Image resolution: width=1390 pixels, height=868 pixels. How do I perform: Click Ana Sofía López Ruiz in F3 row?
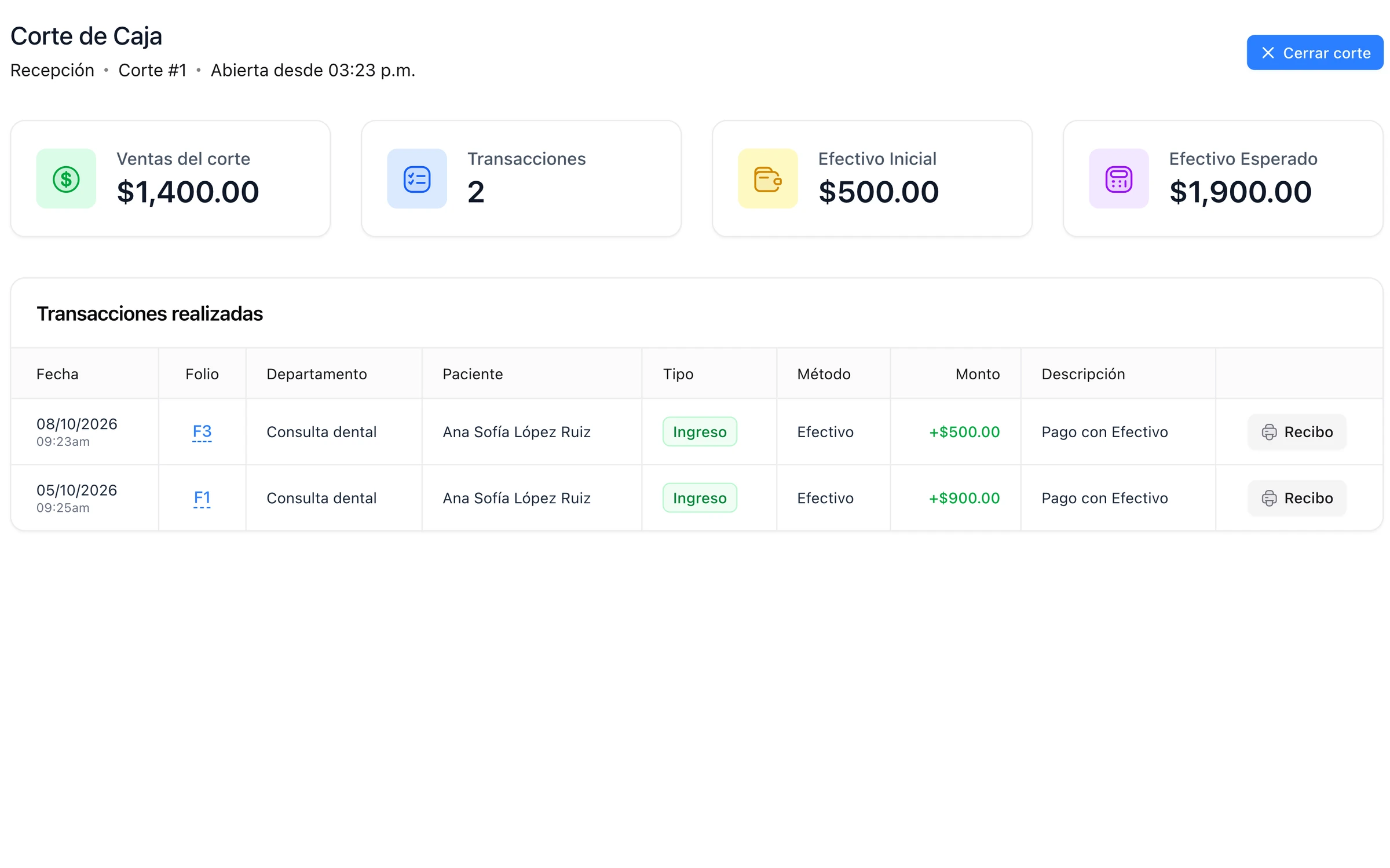tap(517, 432)
